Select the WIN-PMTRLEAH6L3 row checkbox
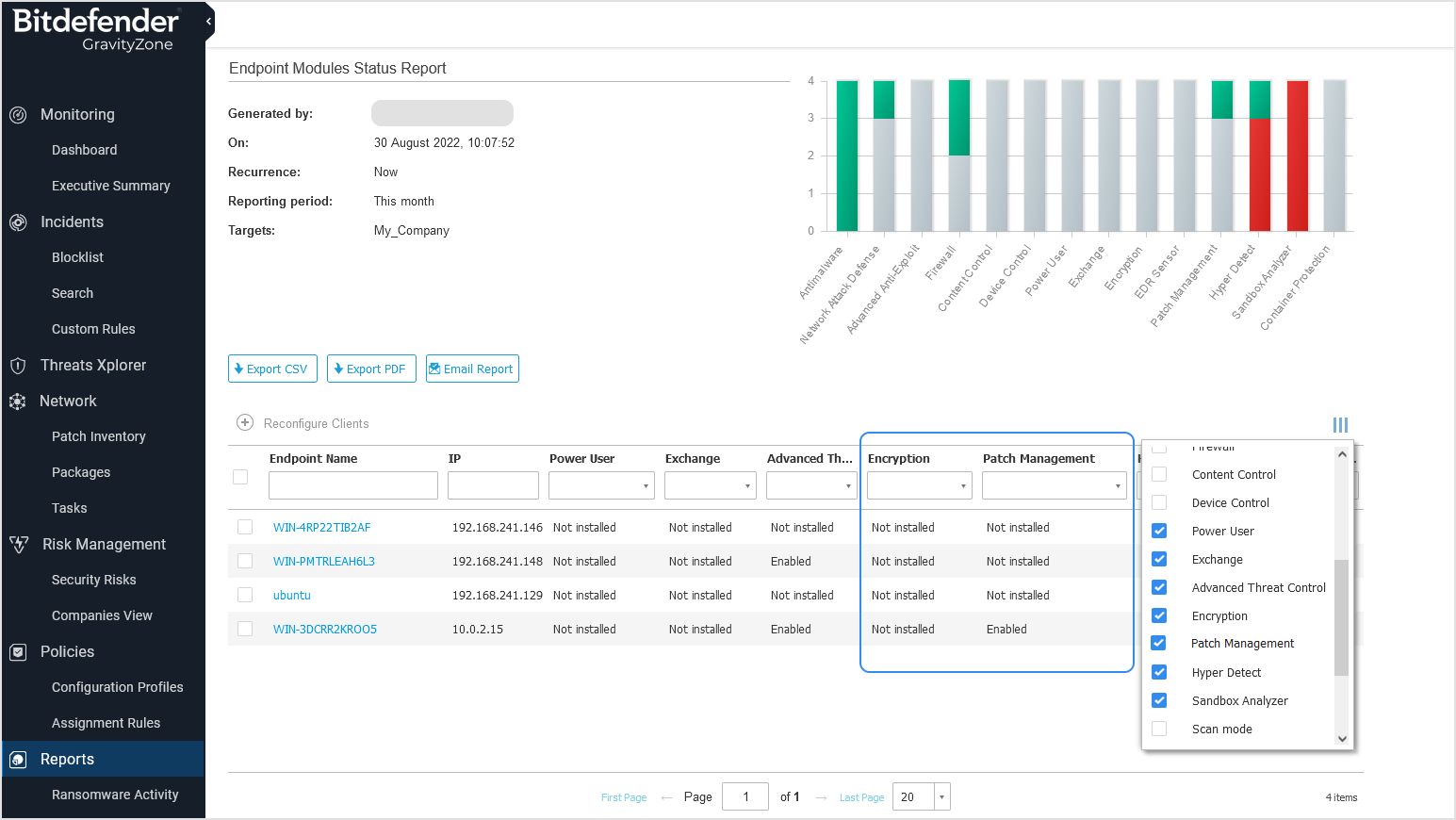 coord(245,561)
